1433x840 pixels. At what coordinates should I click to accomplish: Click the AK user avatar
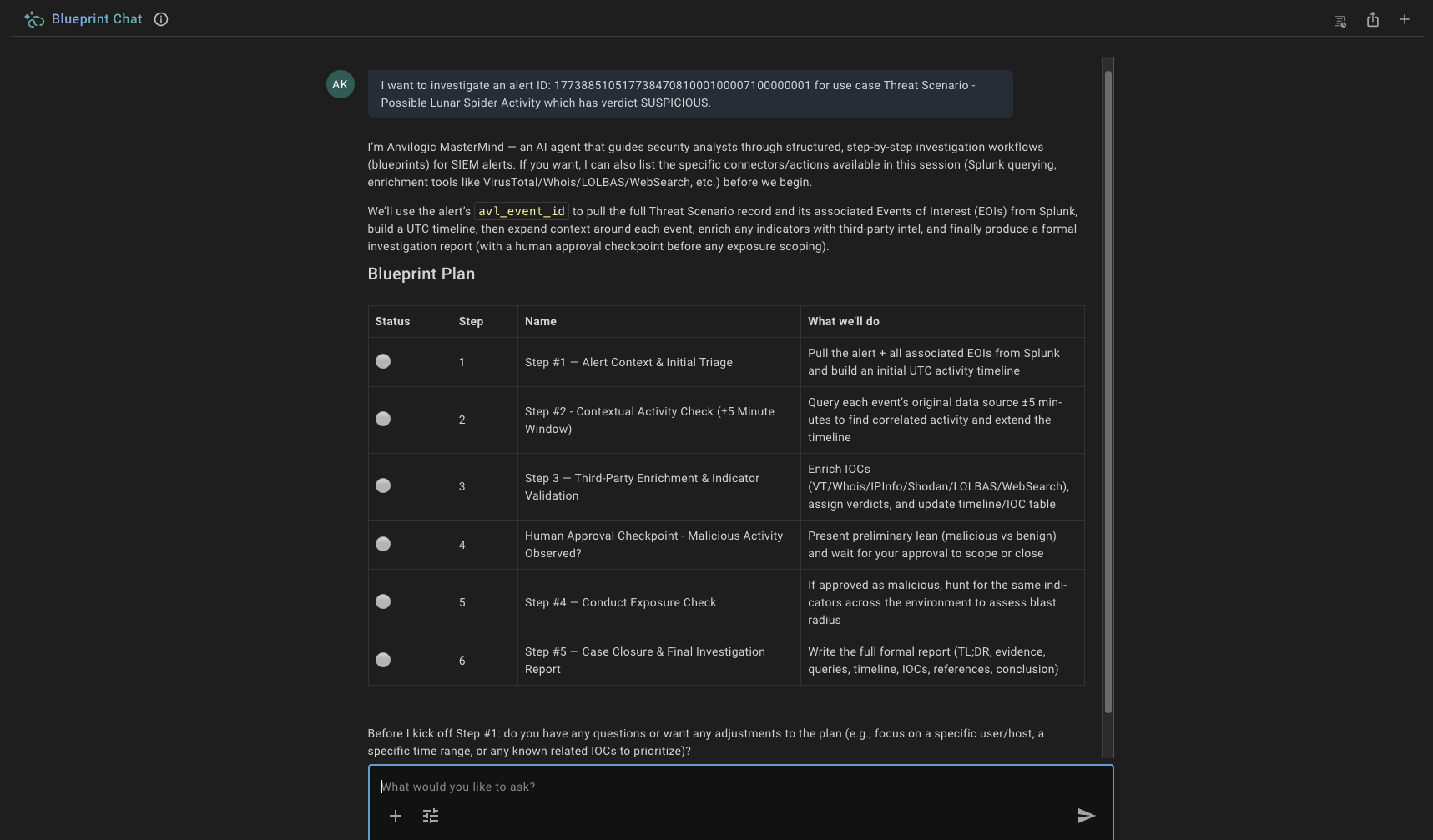click(x=341, y=84)
